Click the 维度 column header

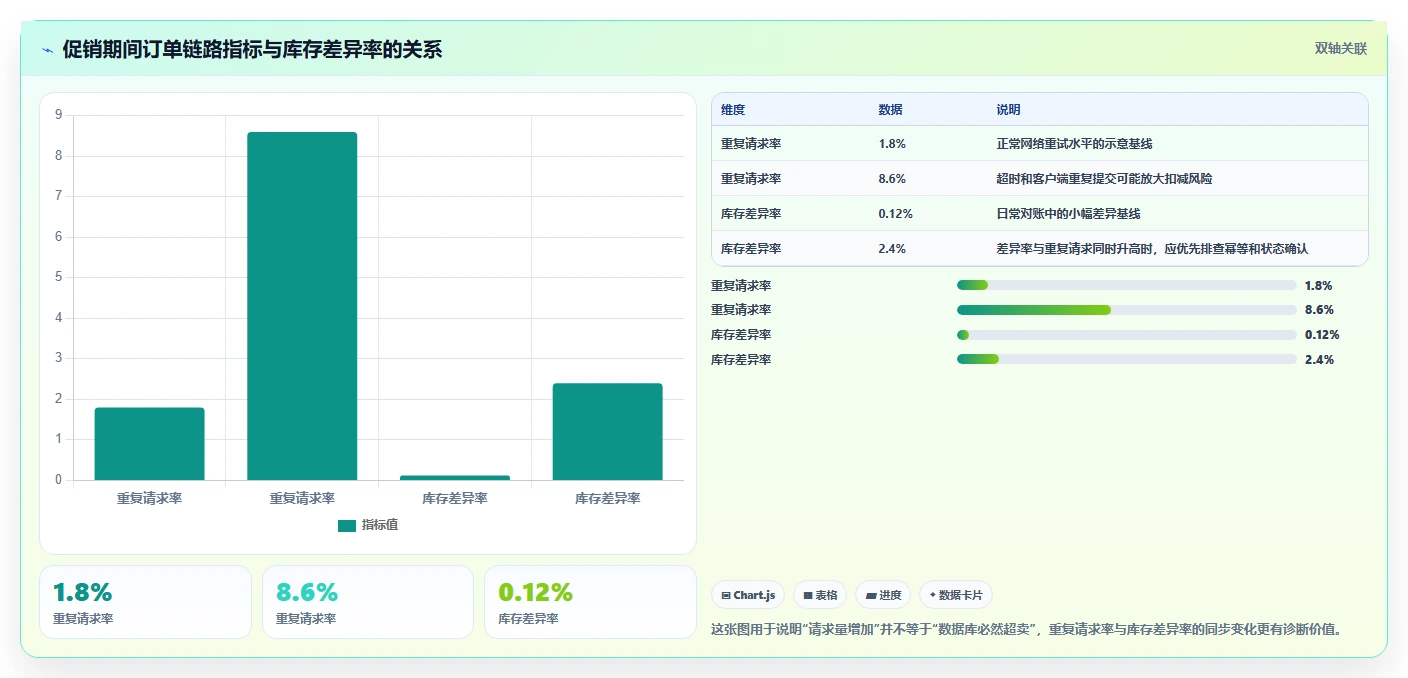(x=733, y=110)
